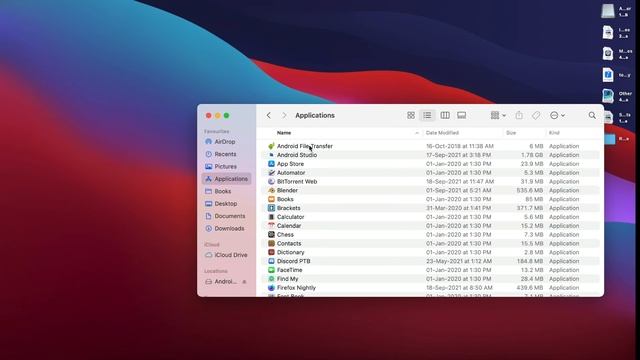Select the Calculator icon
Screen dimensions: 640x360
[271, 217]
